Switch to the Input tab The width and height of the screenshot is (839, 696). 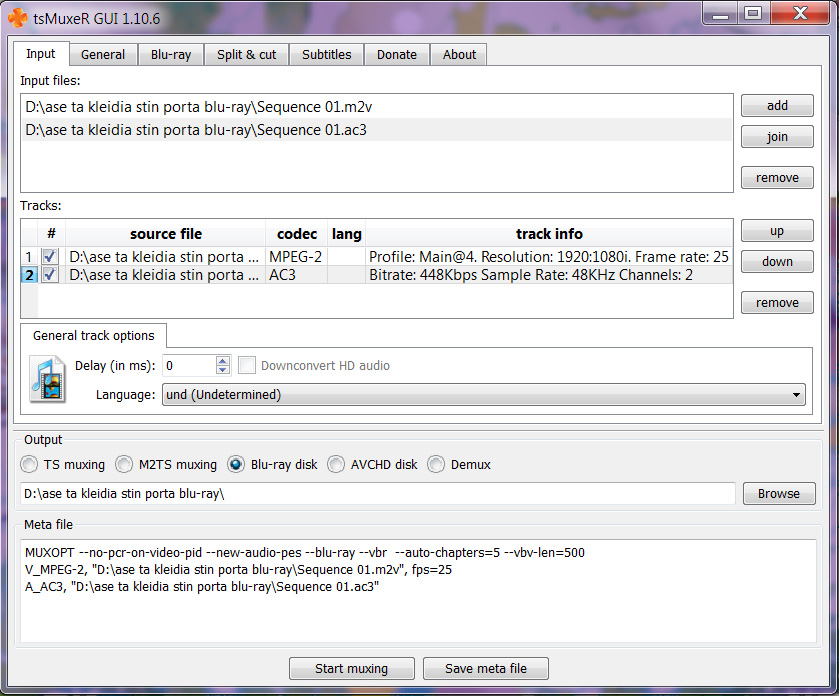coord(41,54)
